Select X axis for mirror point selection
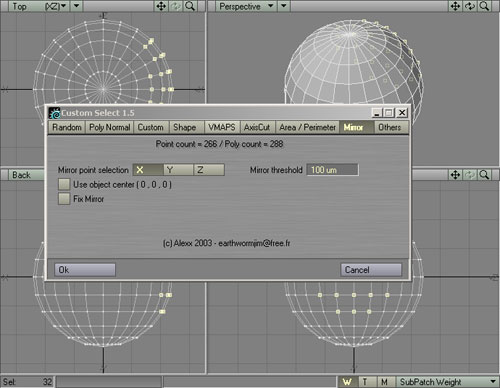Image resolution: width=500 pixels, height=388 pixels. click(148, 170)
